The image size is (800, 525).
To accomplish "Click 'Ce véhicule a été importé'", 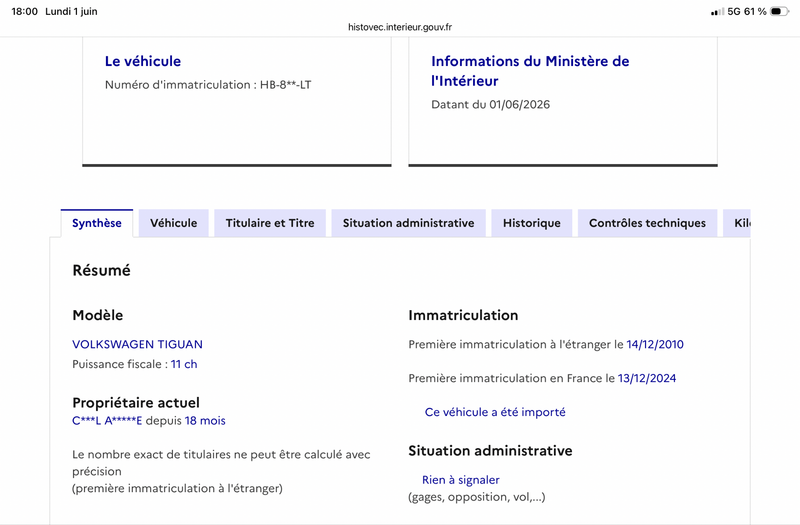I will (x=495, y=412).
